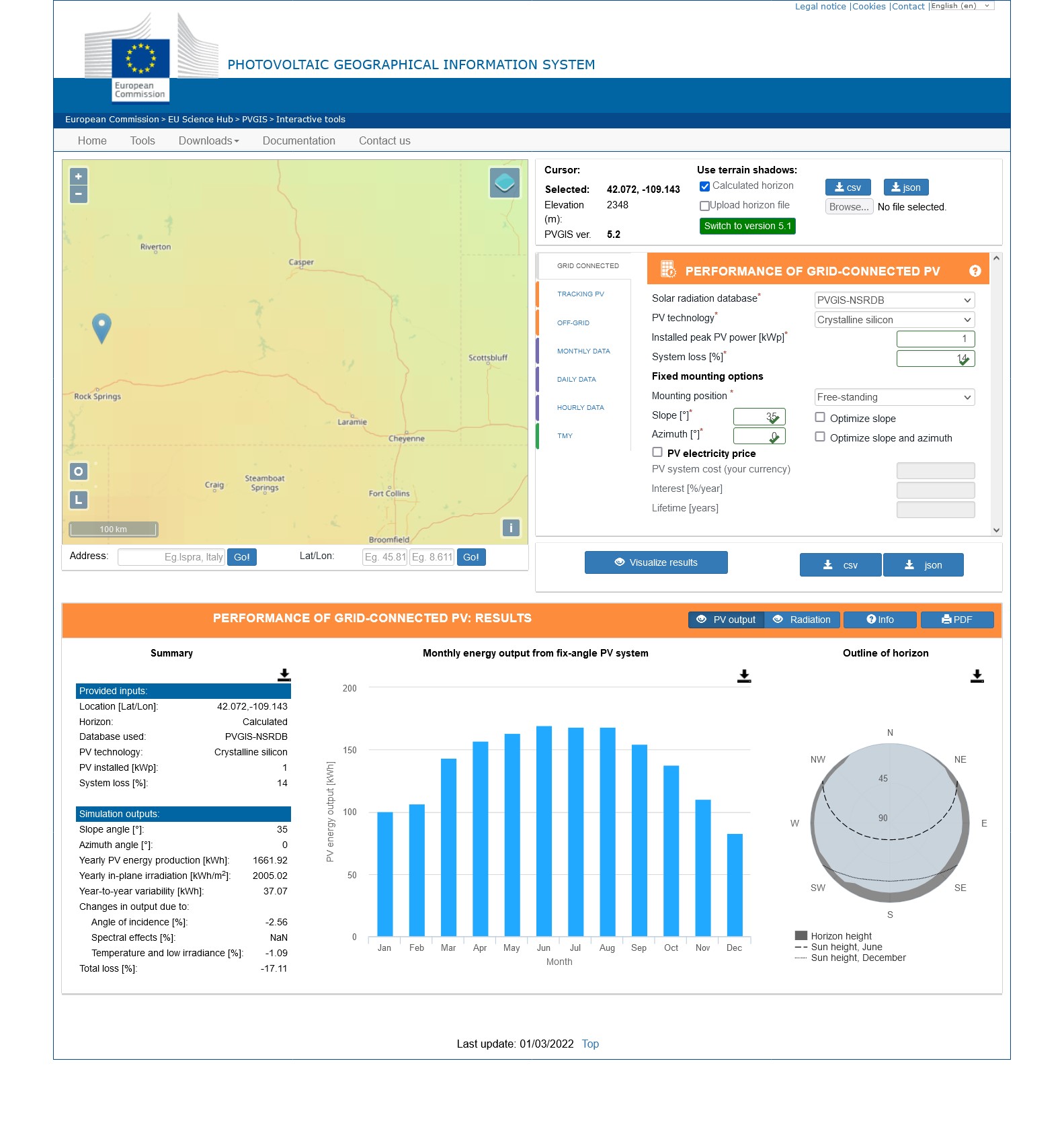Tick the PV electricity price checkbox
Viewport: 1064px width, 1137px height.
coord(657,452)
